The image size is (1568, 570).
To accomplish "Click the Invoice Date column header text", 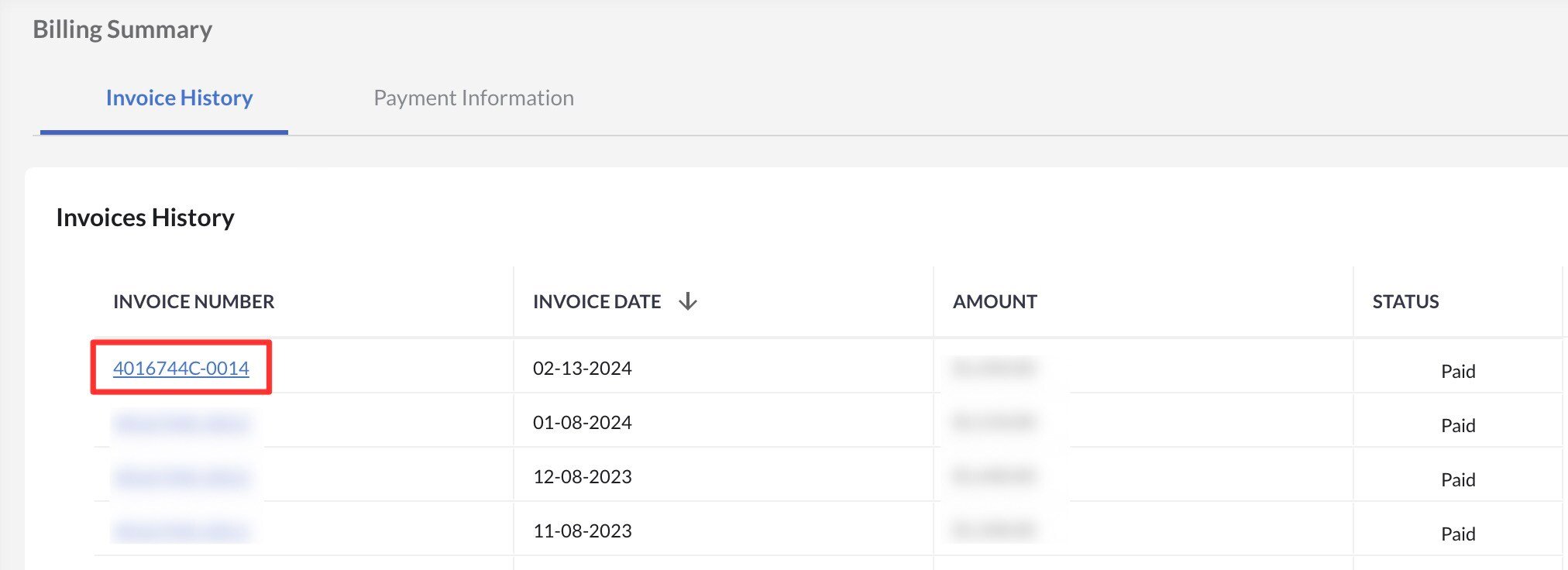I will 597,302.
